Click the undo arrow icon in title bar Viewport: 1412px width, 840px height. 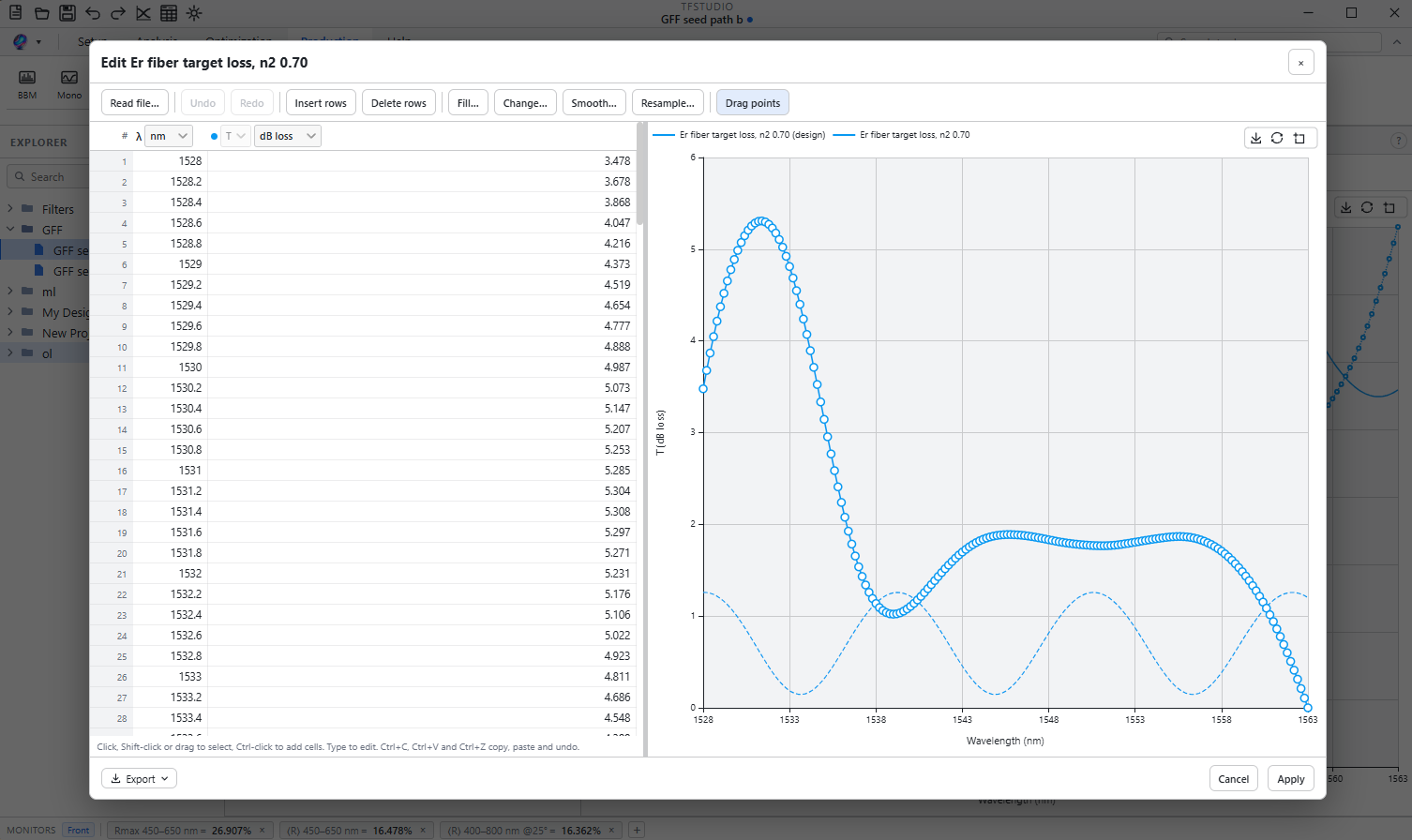(92, 13)
